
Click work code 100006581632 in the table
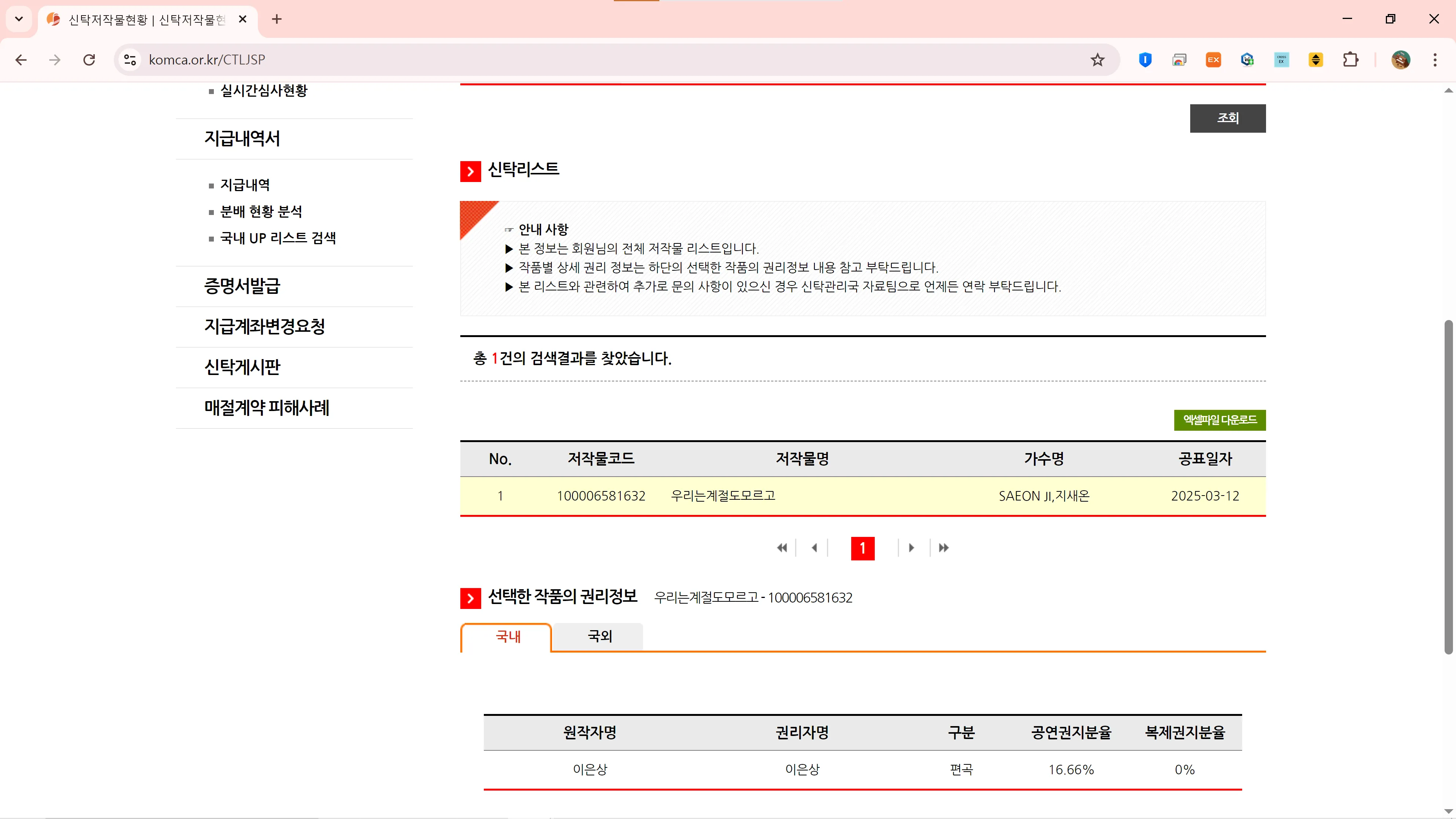click(601, 496)
